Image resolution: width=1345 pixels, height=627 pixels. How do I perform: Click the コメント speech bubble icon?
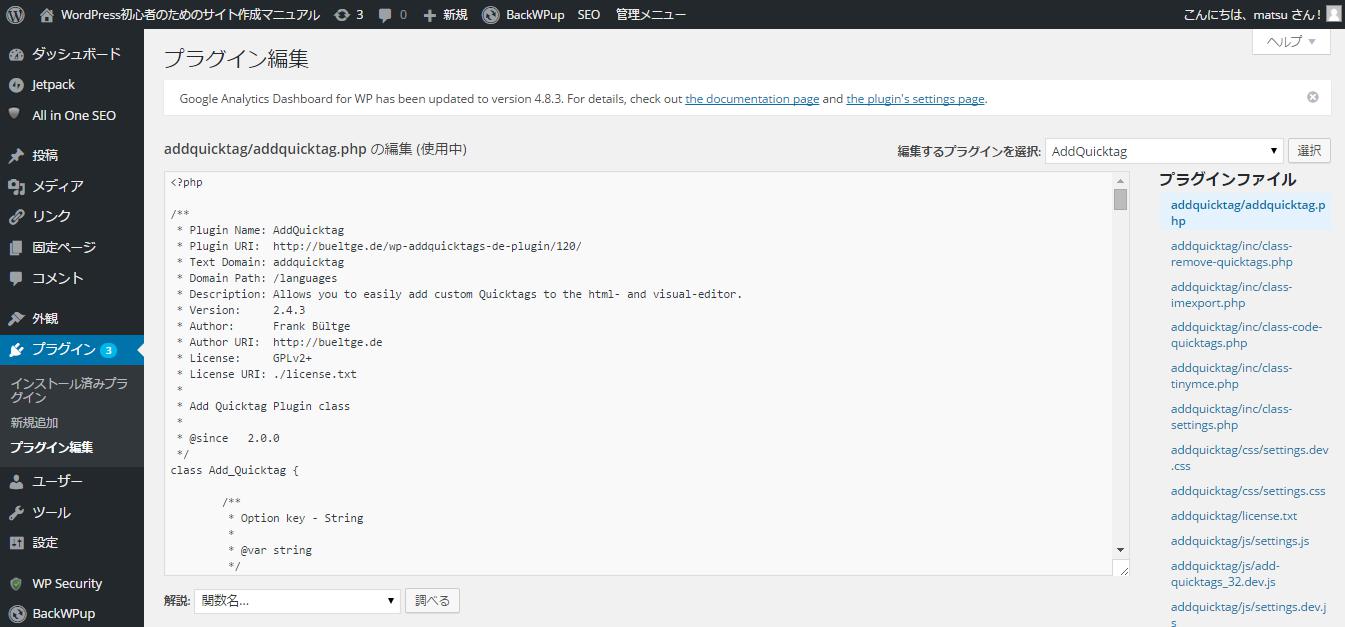[16, 278]
